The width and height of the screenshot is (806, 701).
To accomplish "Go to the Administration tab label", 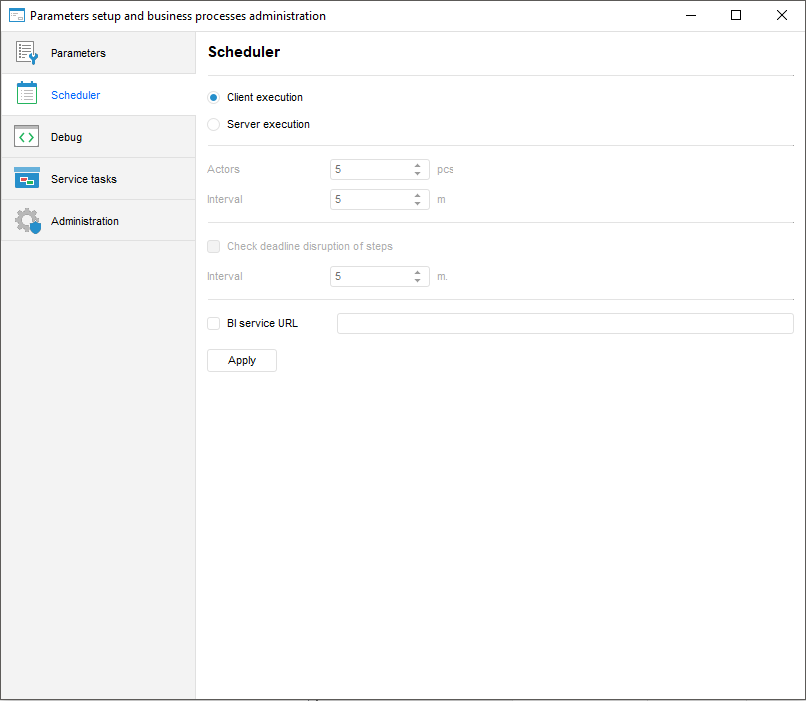I will (85, 221).
